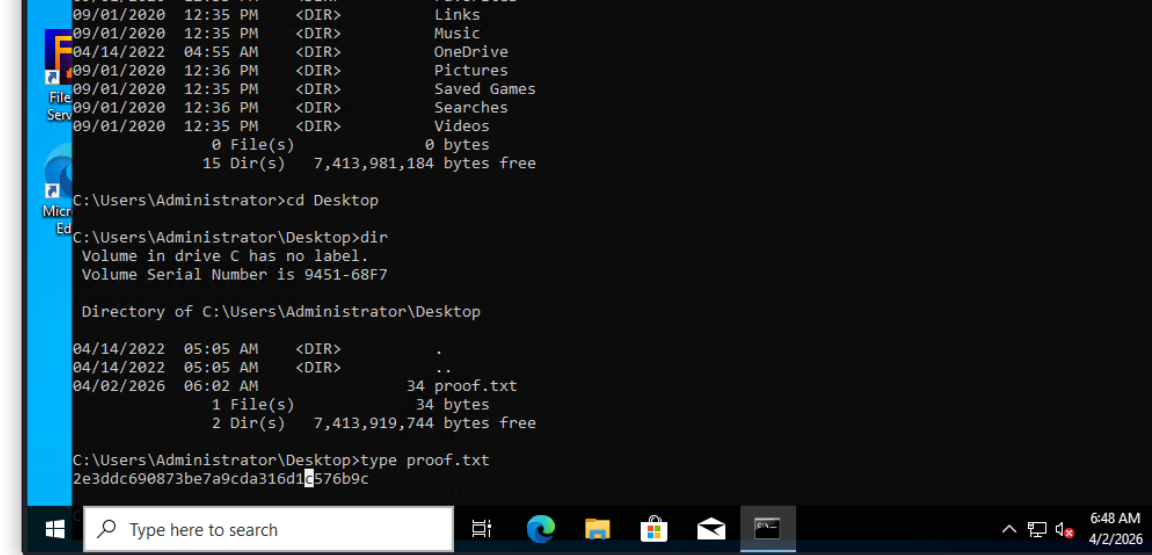Open the Windows Start menu

pos(54,529)
